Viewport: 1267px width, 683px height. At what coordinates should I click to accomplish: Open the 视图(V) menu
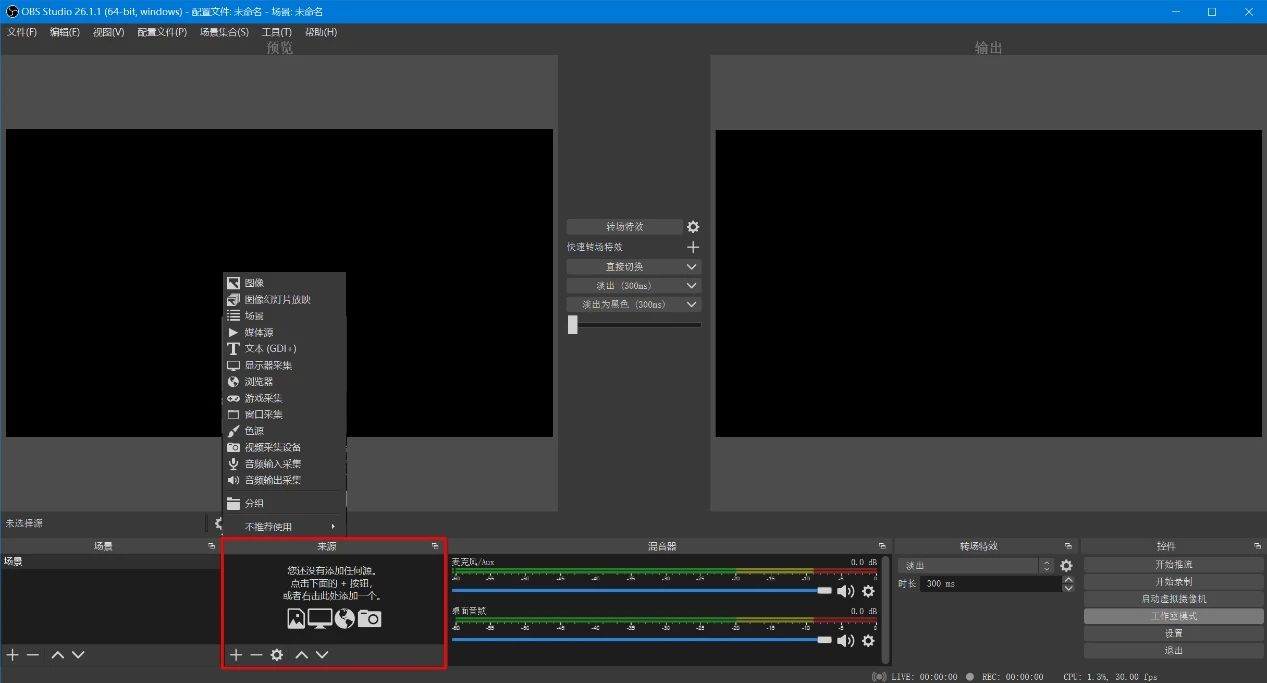(108, 32)
